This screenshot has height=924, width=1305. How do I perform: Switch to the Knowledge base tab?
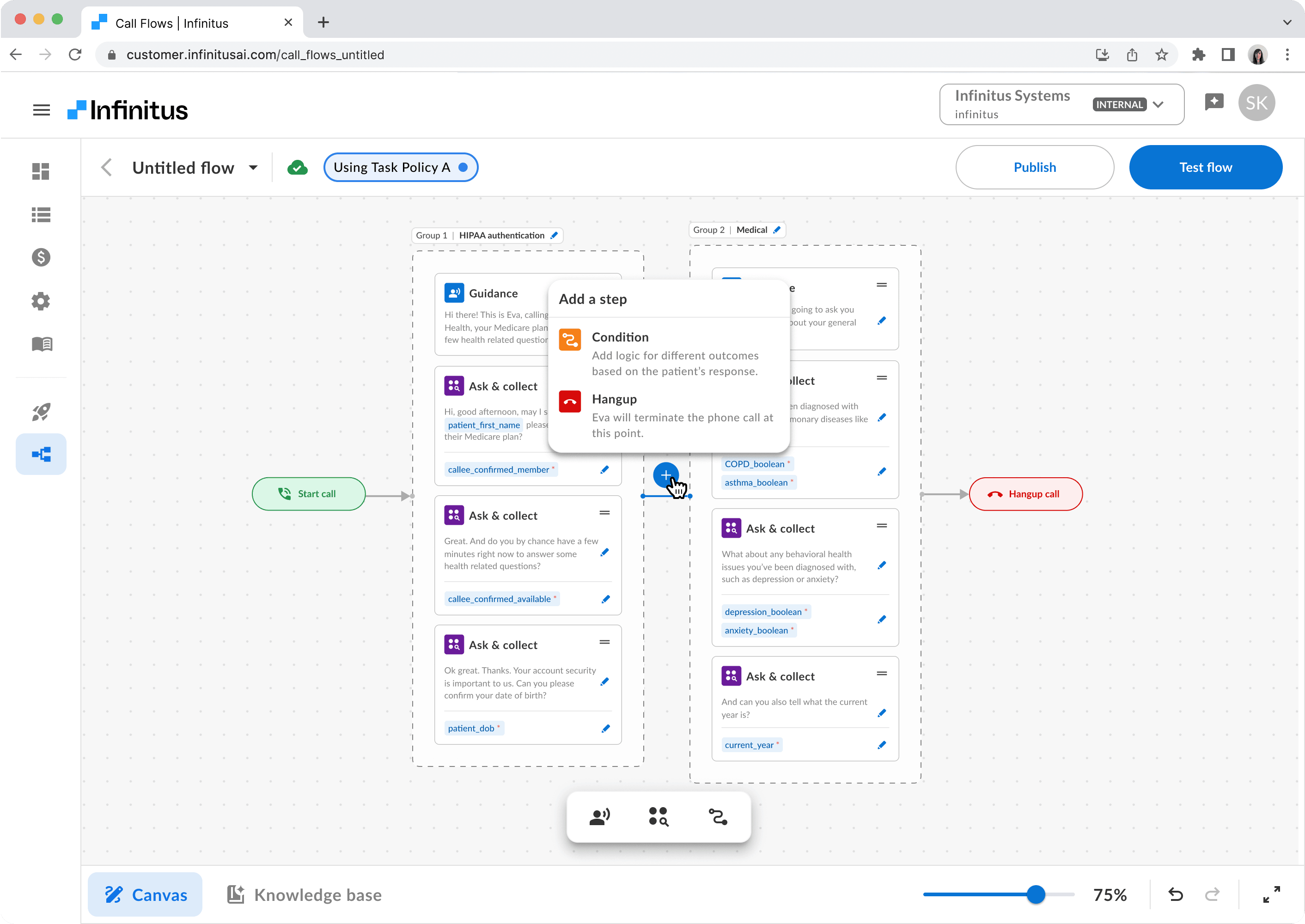[304, 894]
